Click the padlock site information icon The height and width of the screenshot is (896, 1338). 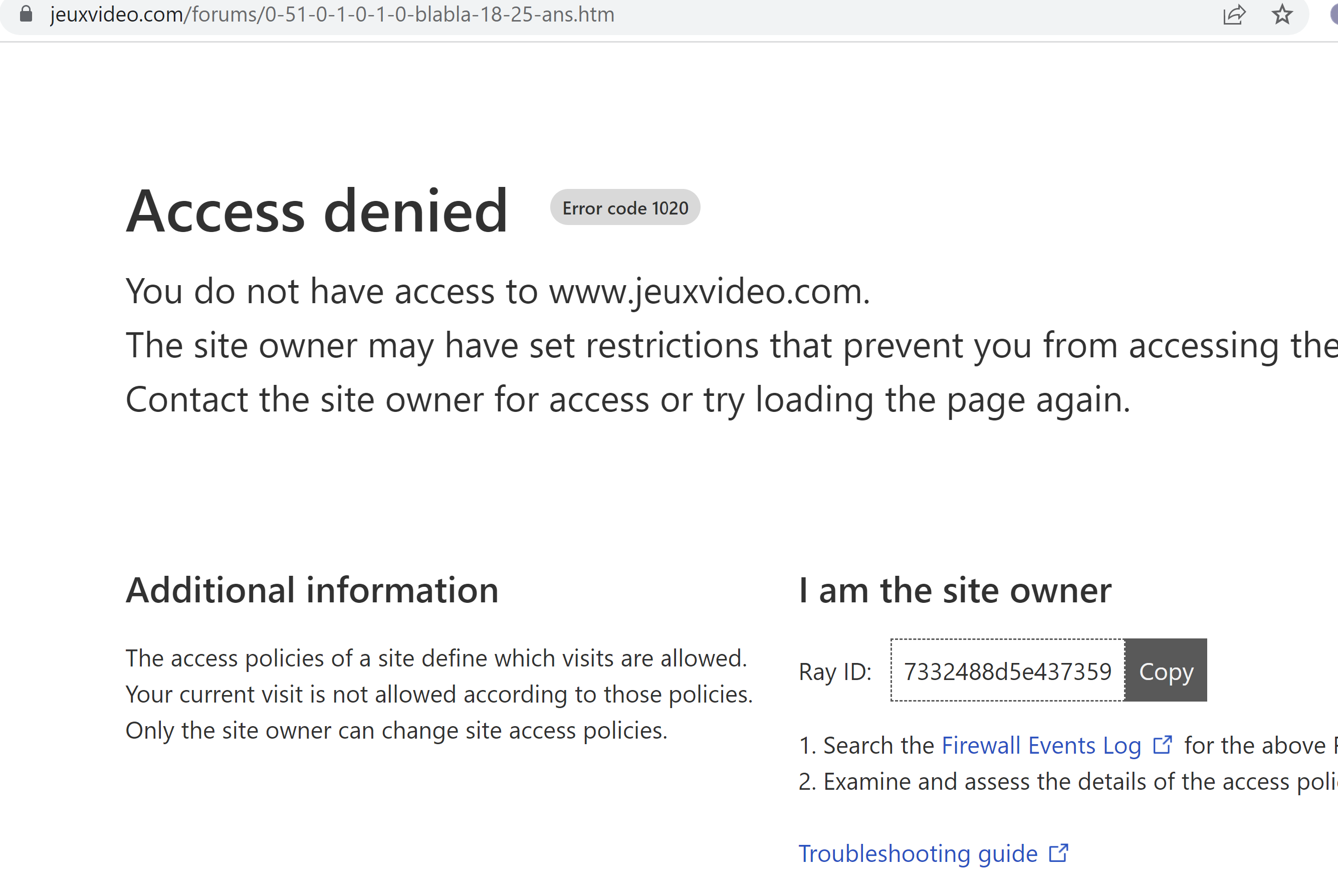(x=26, y=14)
